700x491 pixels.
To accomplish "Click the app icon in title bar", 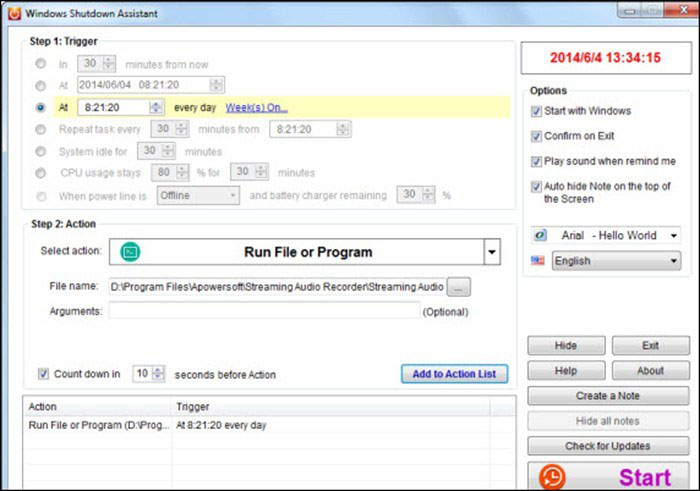I will tap(13, 10).
